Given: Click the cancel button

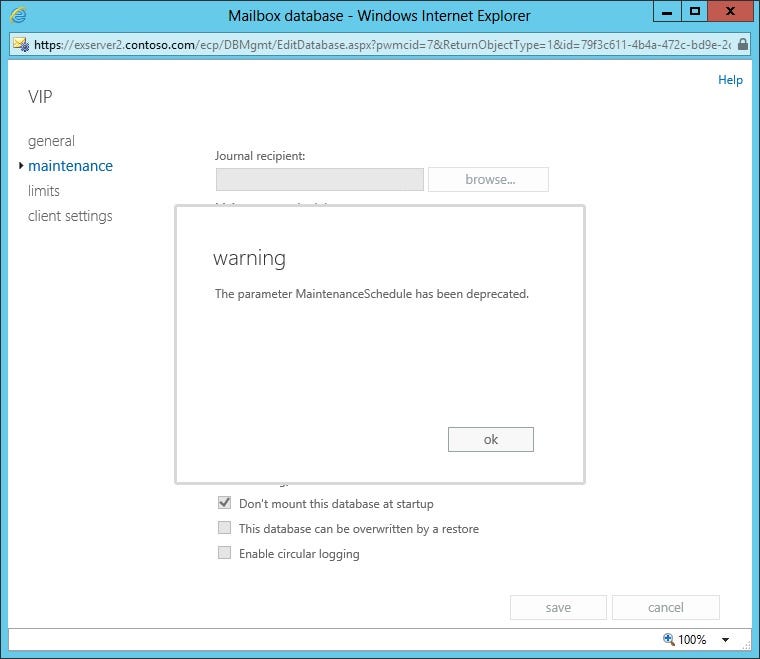Looking at the screenshot, I should tap(665, 608).
